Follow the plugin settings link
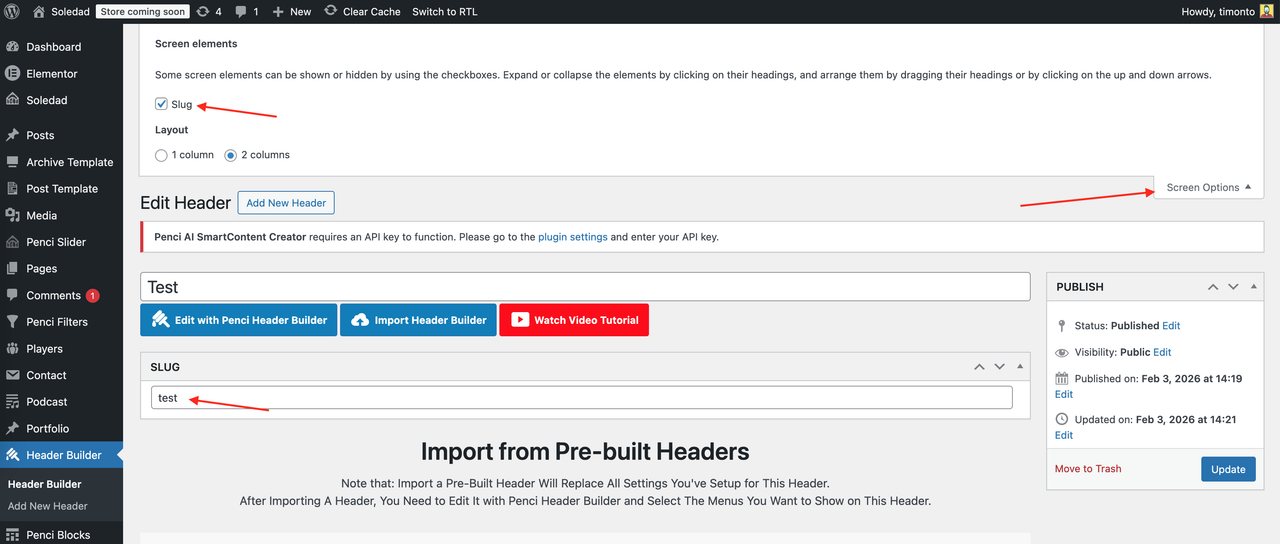Viewport: 1280px width, 544px height. (573, 237)
